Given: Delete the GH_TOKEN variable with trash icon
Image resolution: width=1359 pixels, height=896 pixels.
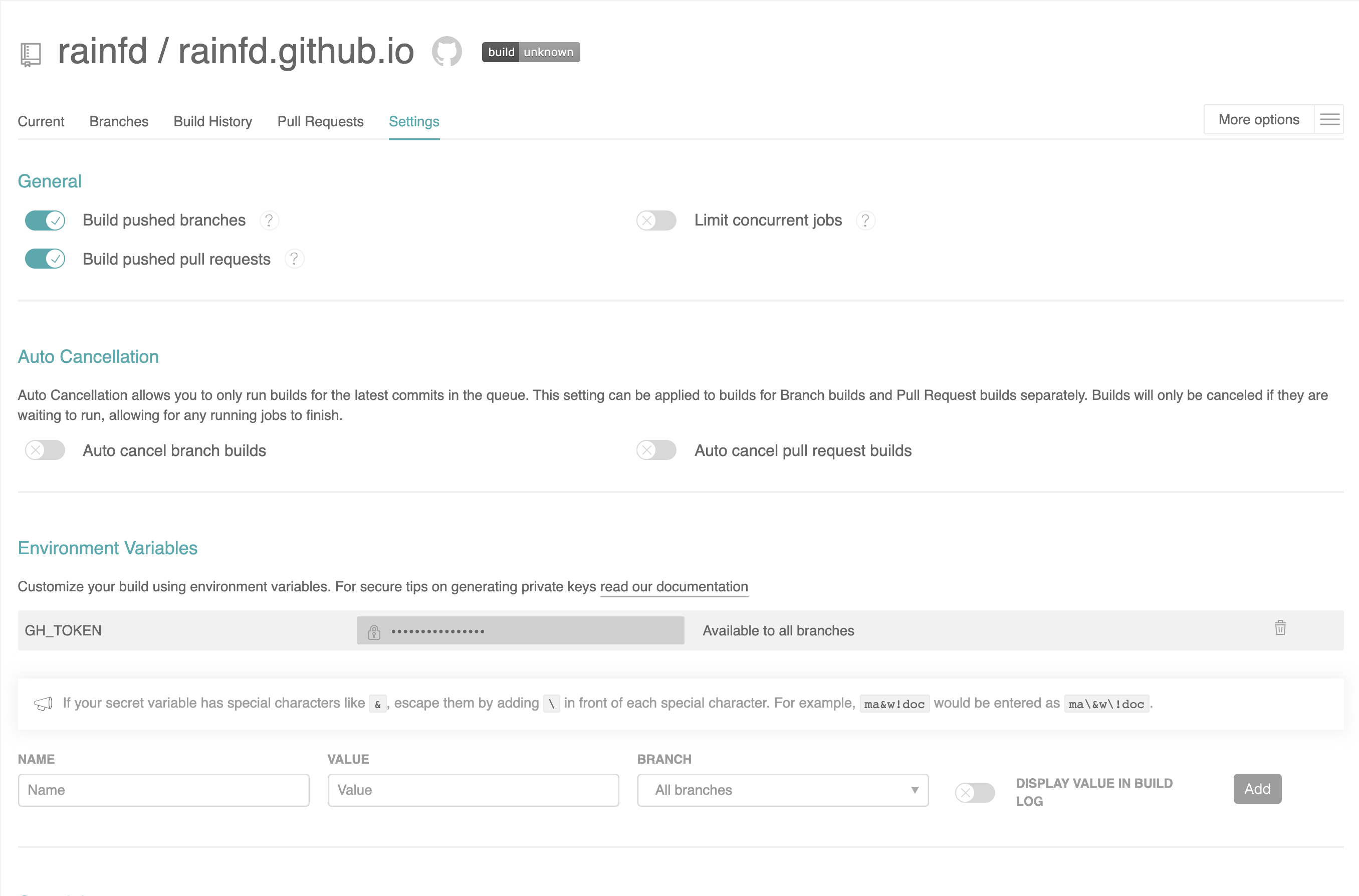Looking at the screenshot, I should (1280, 628).
